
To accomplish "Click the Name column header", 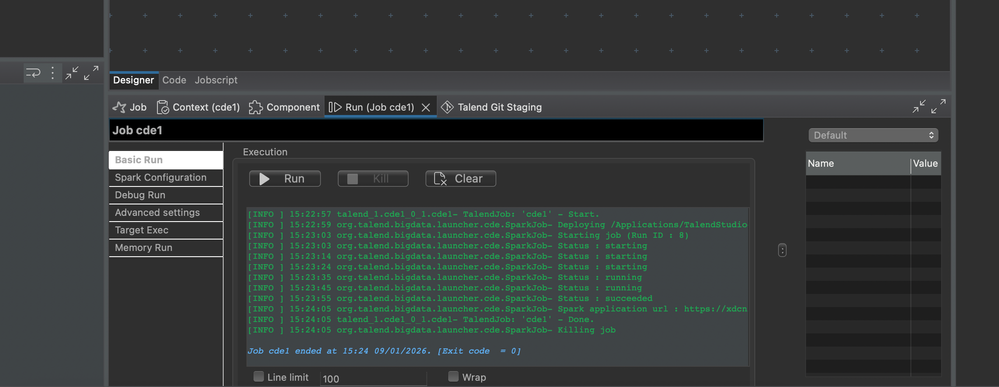I will pyautogui.click(x=858, y=163).
